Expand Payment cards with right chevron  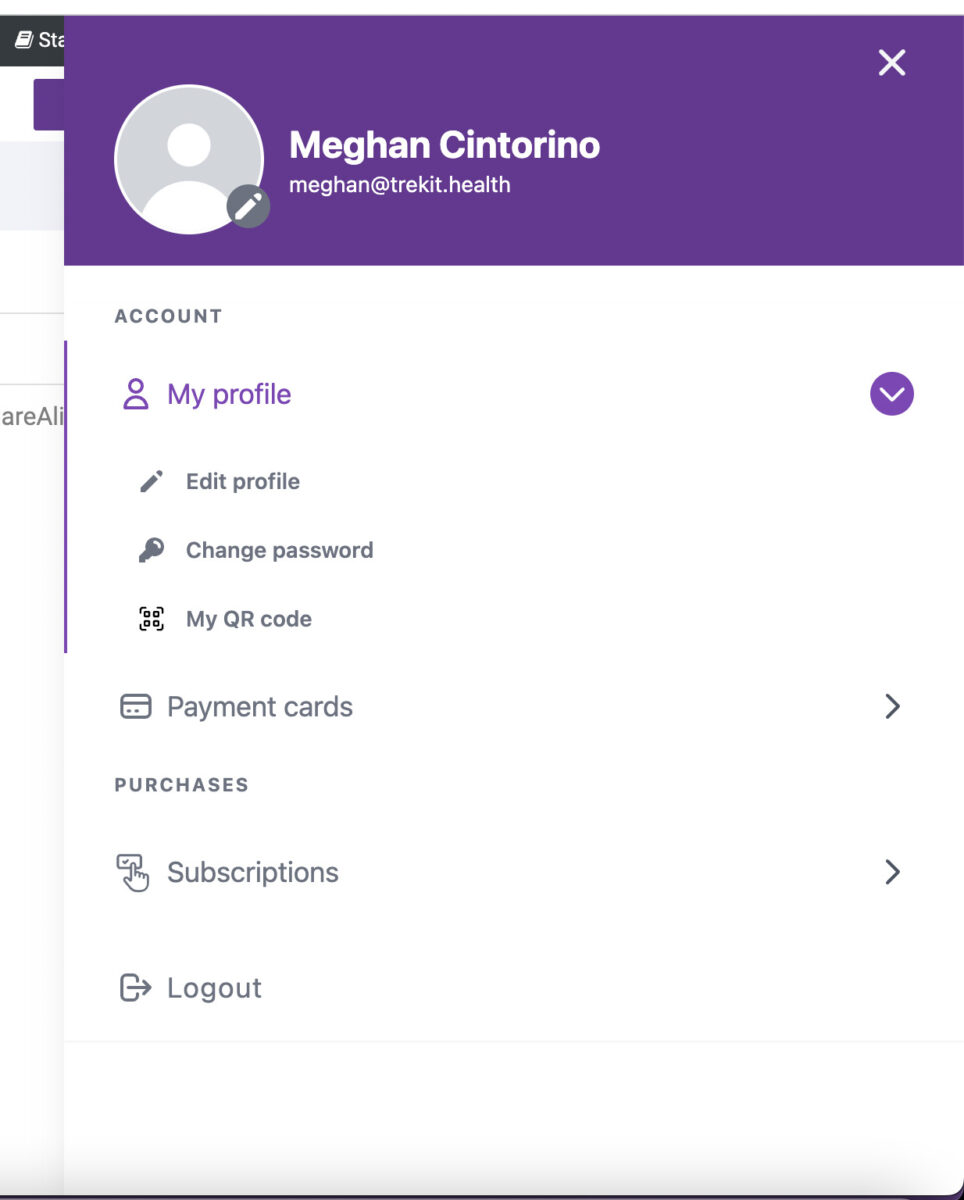893,707
